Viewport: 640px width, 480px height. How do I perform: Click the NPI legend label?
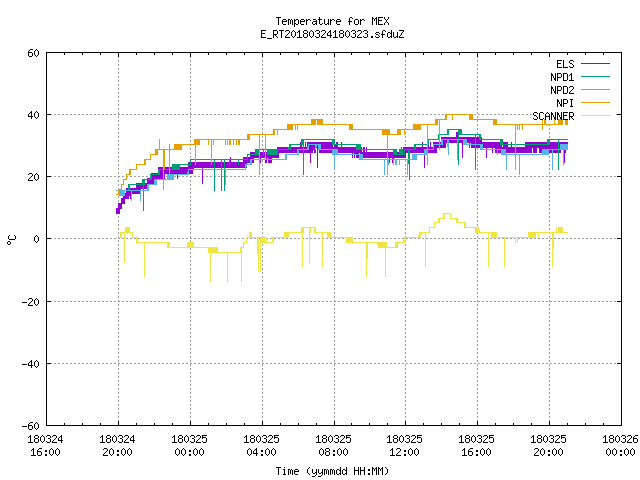(565, 103)
